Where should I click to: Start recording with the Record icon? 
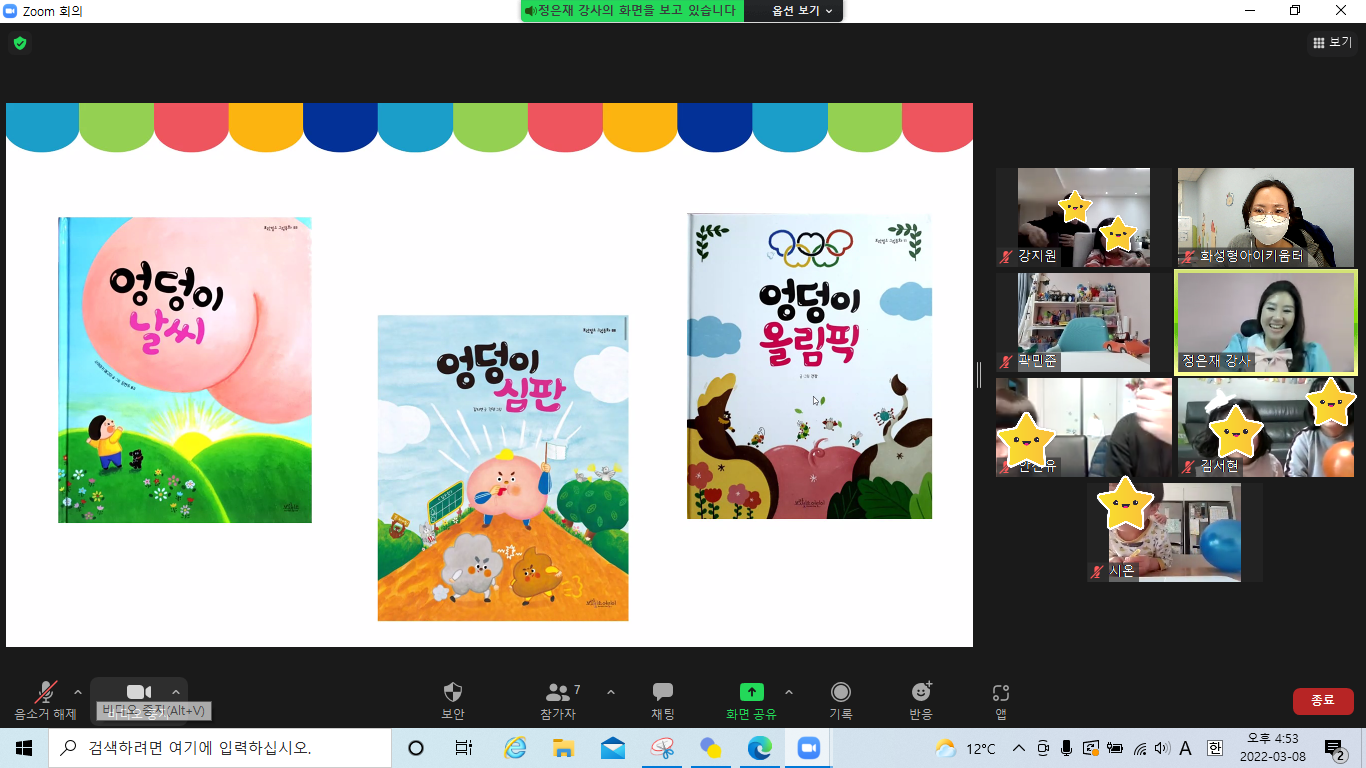point(841,692)
